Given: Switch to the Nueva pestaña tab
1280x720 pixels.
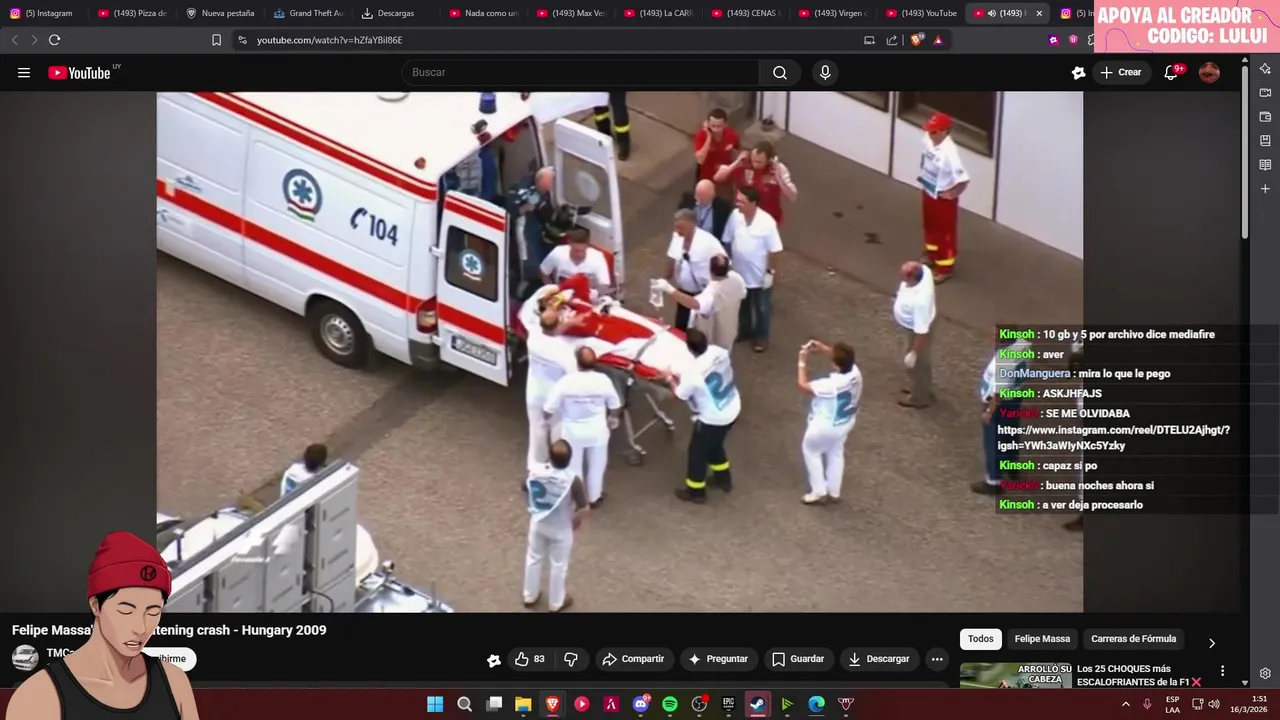Looking at the screenshot, I should click(219, 13).
